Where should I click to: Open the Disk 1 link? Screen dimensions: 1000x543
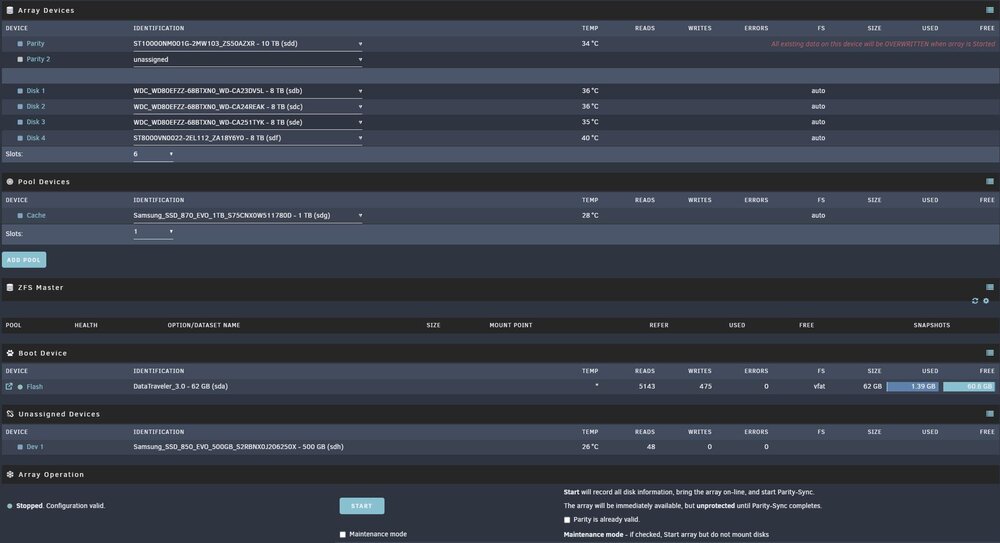tap(36, 91)
